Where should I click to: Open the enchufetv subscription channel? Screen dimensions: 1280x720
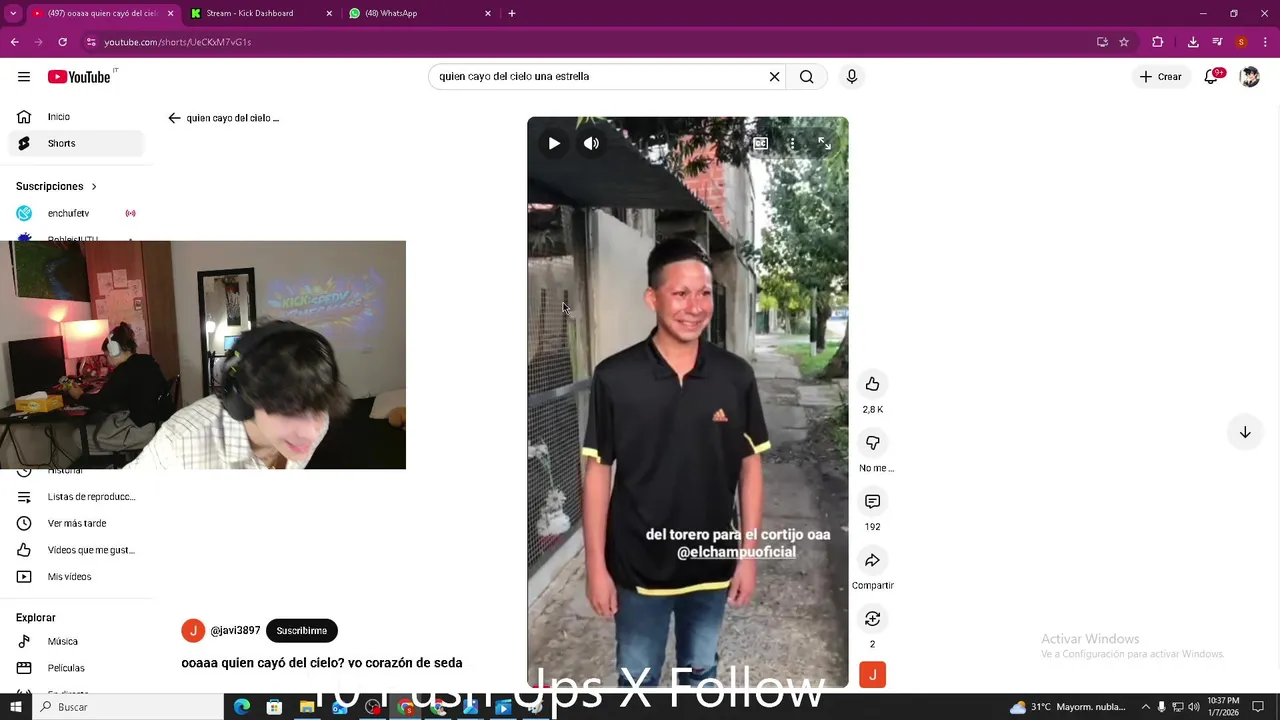tap(76, 213)
